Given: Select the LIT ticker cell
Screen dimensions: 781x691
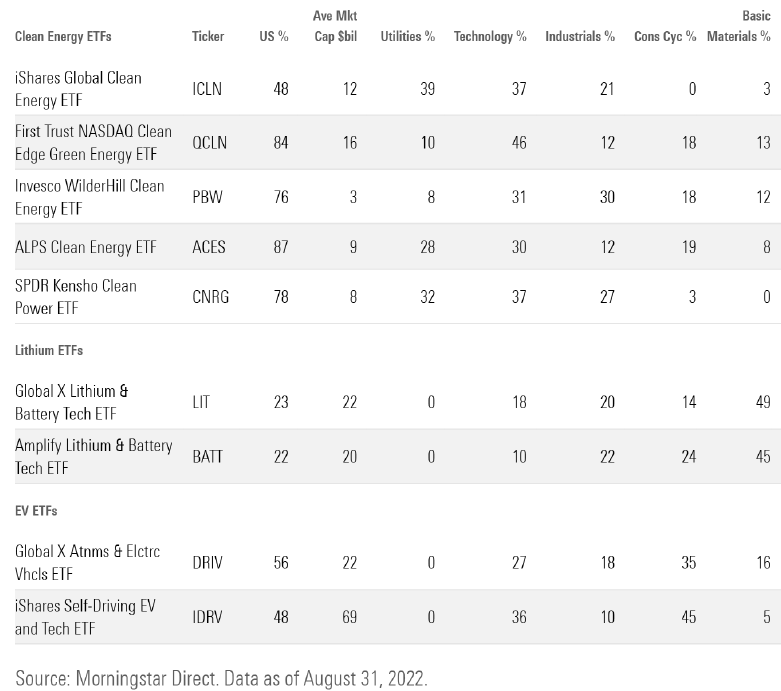Looking at the screenshot, I should pos(201,402).
